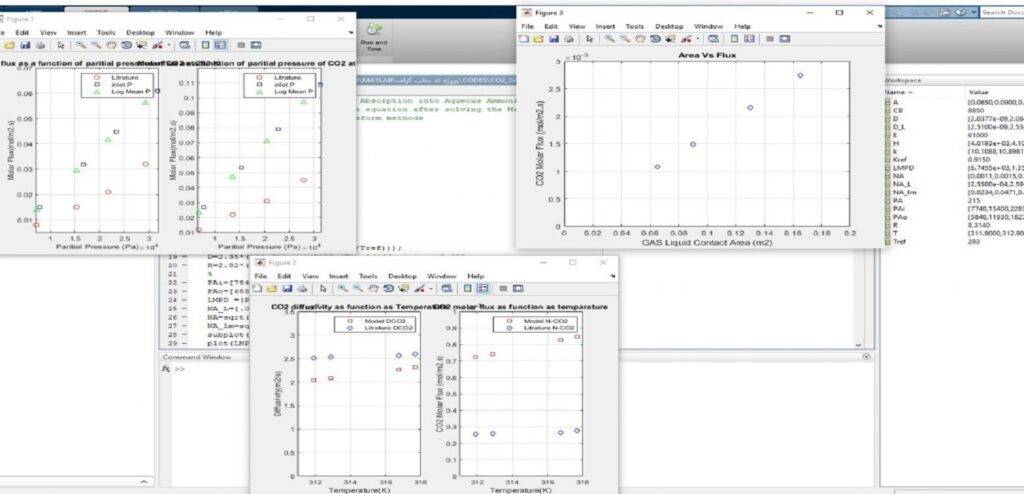Click the MATLAB Search Documentation field

pos(1000,12)
